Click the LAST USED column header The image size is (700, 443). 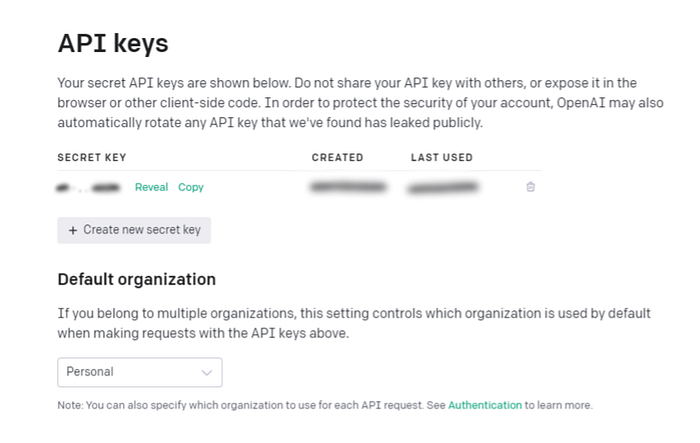point(442,158)
